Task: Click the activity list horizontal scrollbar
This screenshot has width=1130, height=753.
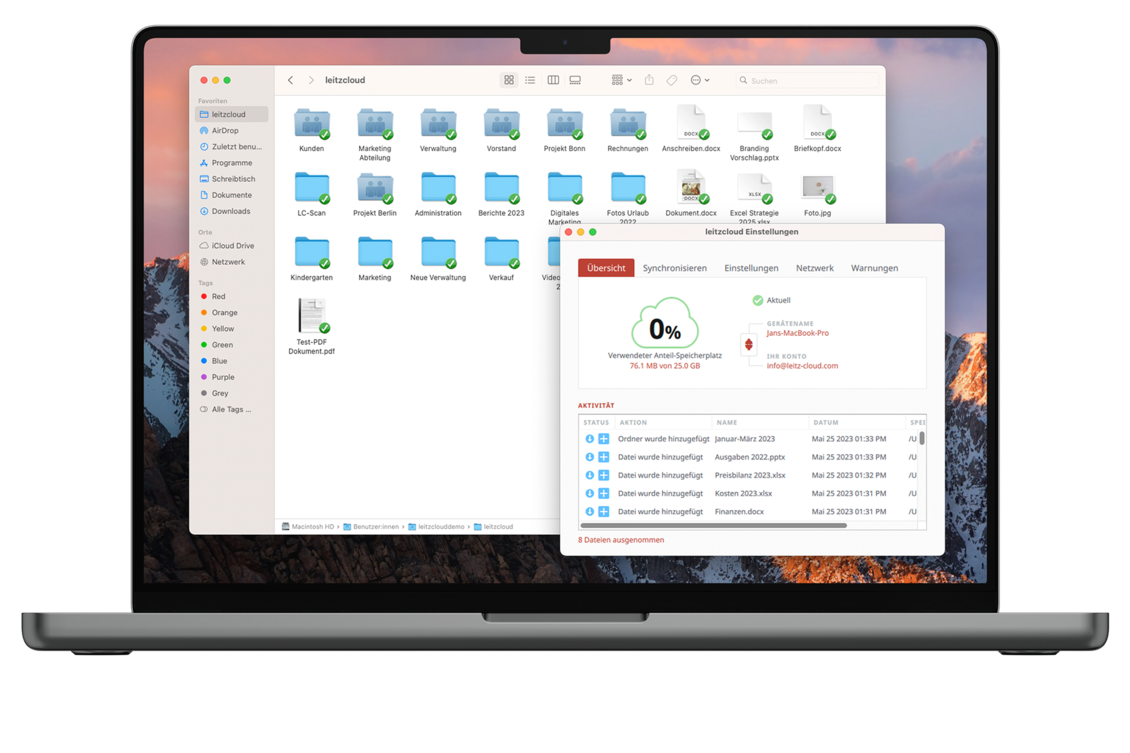Action: coord(713,525)
